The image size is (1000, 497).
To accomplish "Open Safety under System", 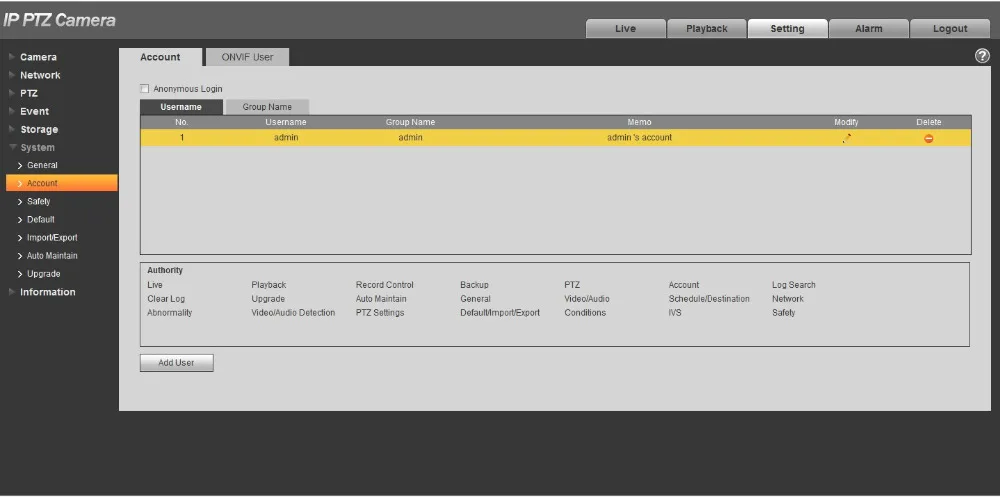I will (38, 201).
